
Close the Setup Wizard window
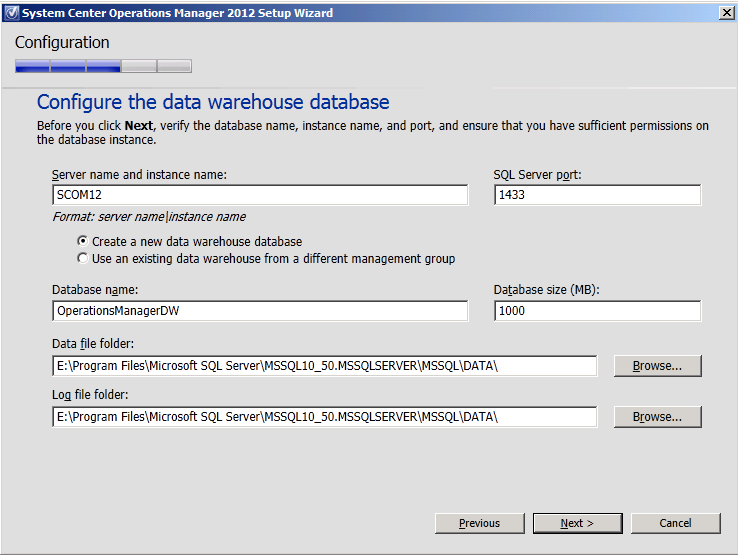[x=727, y=13]
